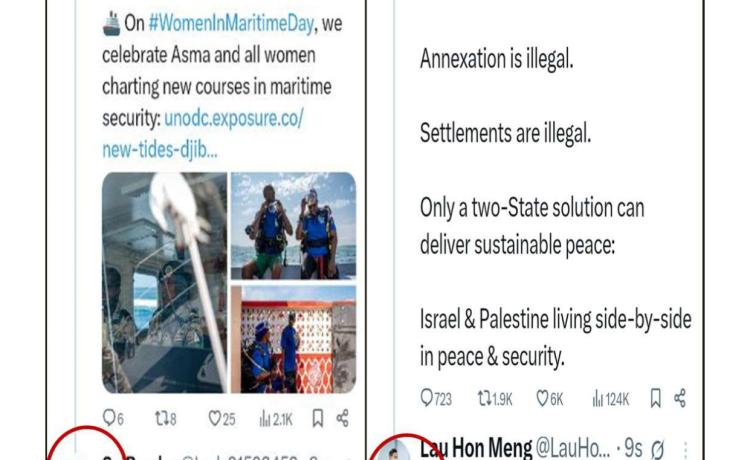The image size is (750, 460).
Task: View analytics showing 124K views
Action: [611, 398]
